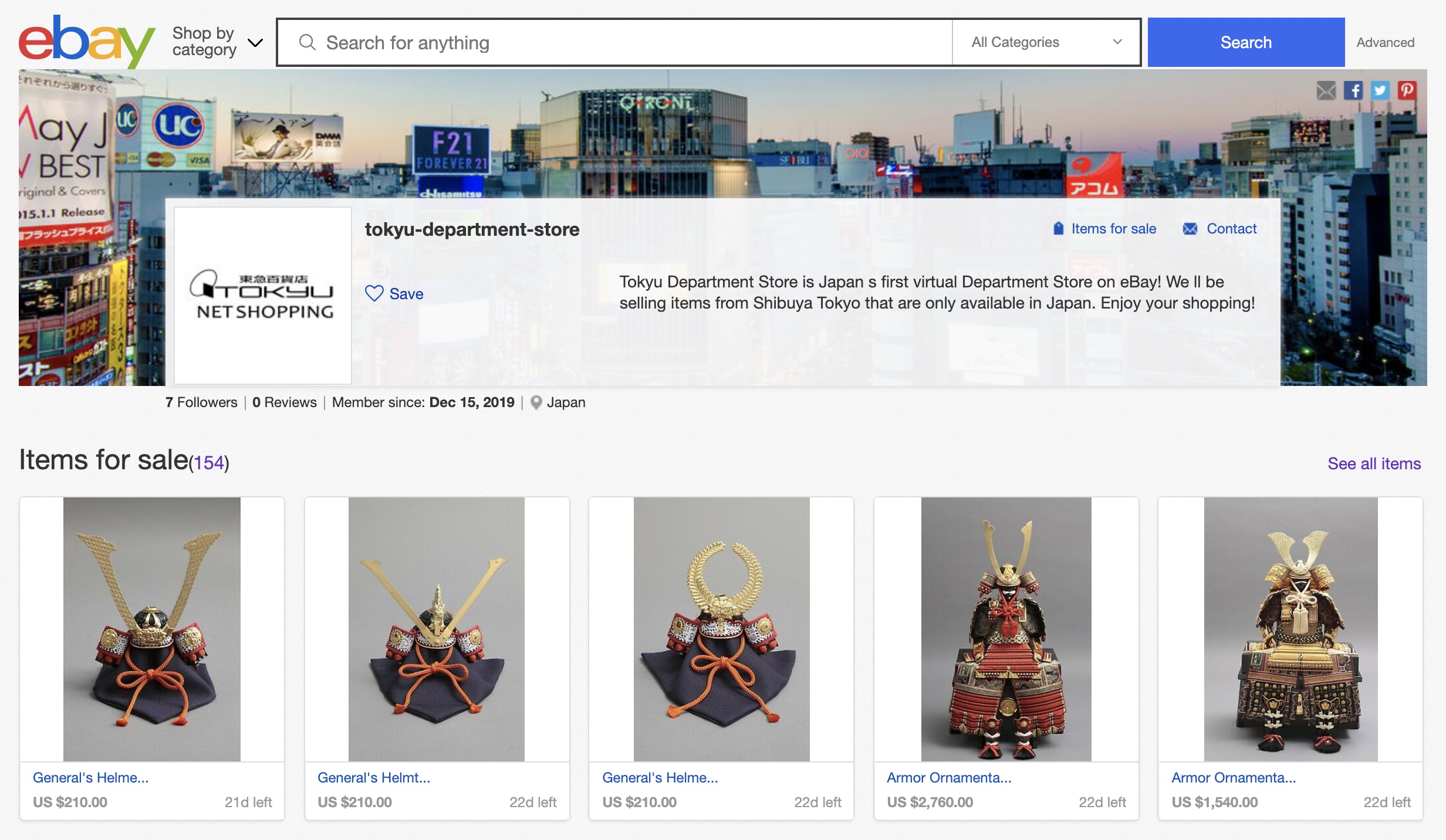Image resolution: width=1446 pixels, height=840 pixels.
Task: Click the 7 Followers text
Action: (x=201, y=402)
